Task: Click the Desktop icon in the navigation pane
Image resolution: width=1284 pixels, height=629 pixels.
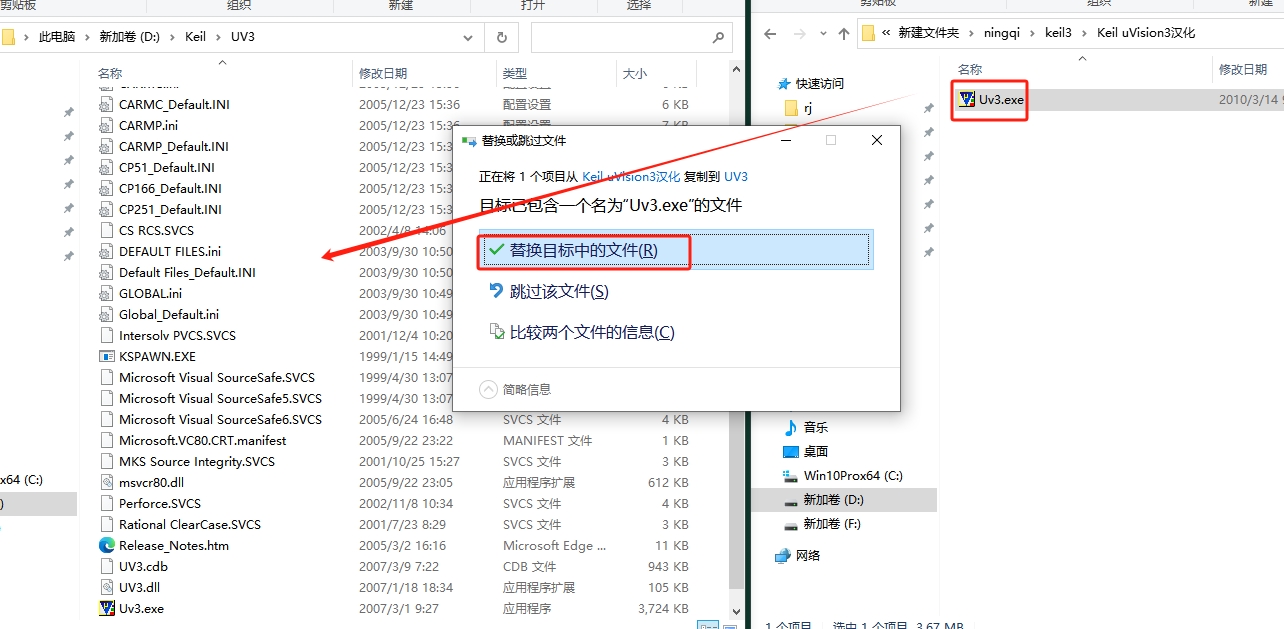Action: pos(791,451)
